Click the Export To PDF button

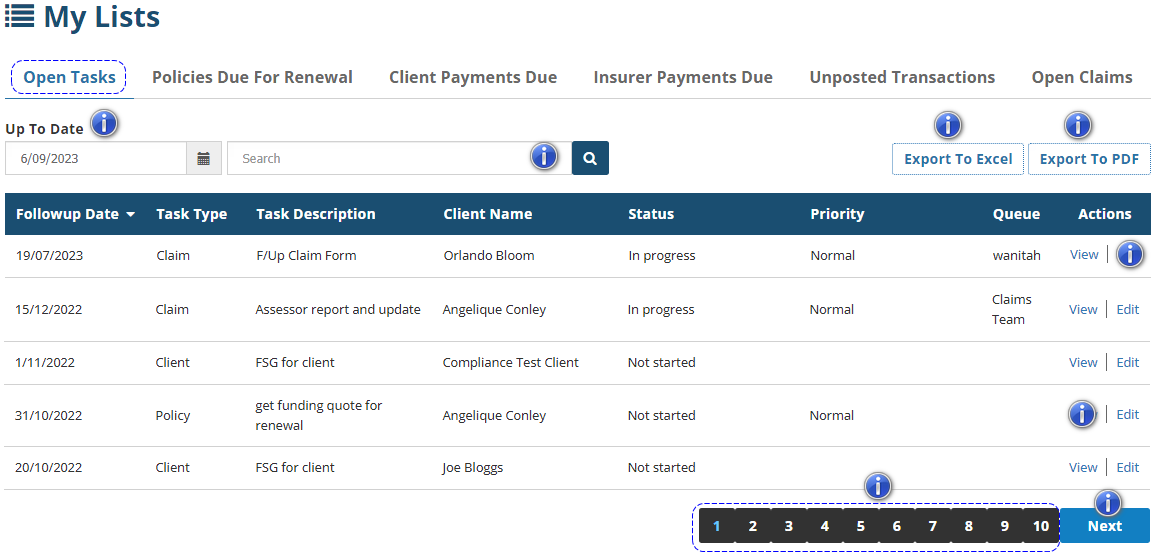(1089, 159)
